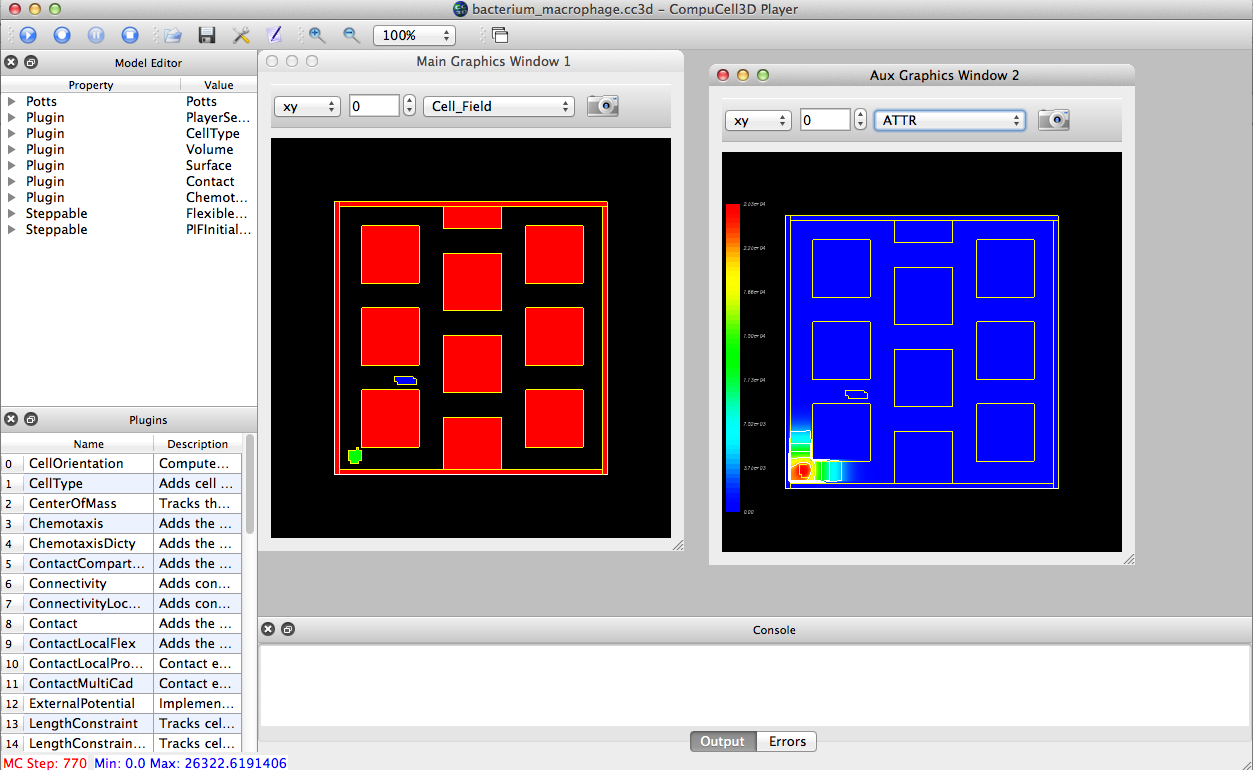Open the simulation editor pencil icon
This screenshot has width=1253, height=770.
tap(275, 34)
